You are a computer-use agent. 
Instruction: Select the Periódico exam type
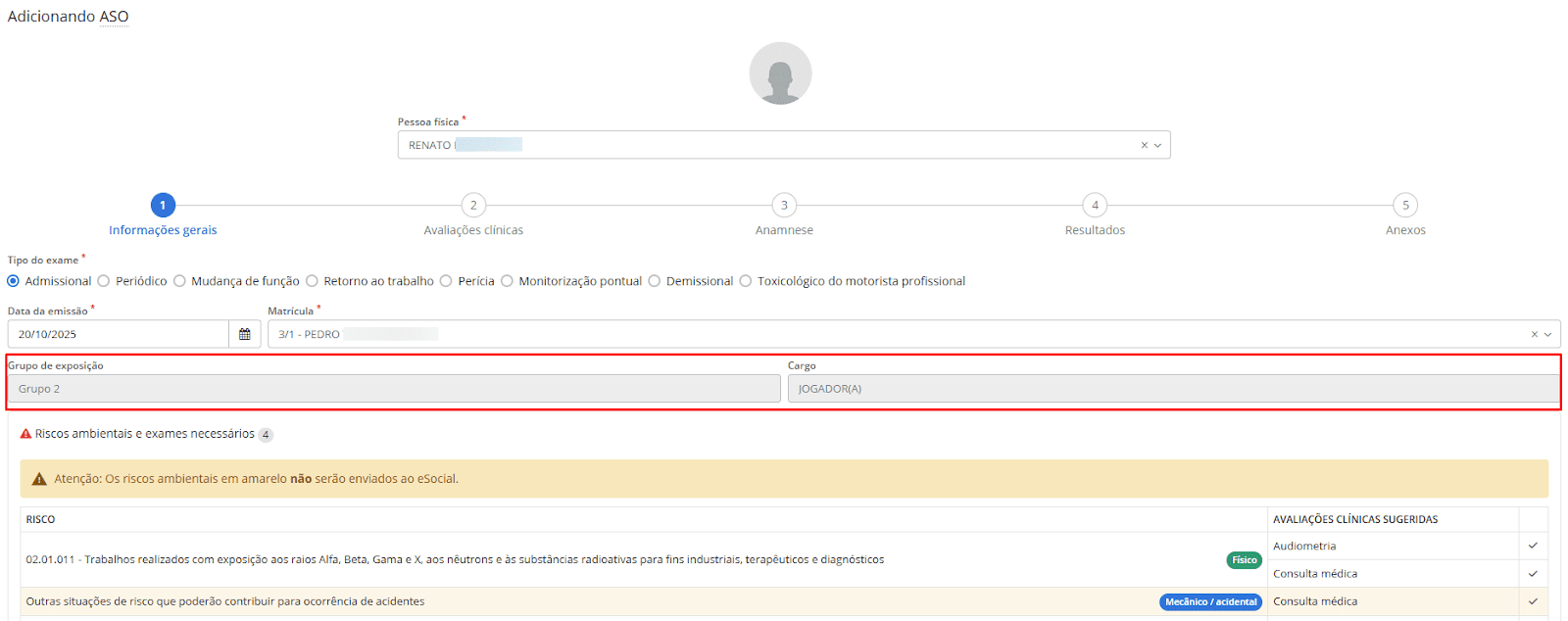[104, 281]
